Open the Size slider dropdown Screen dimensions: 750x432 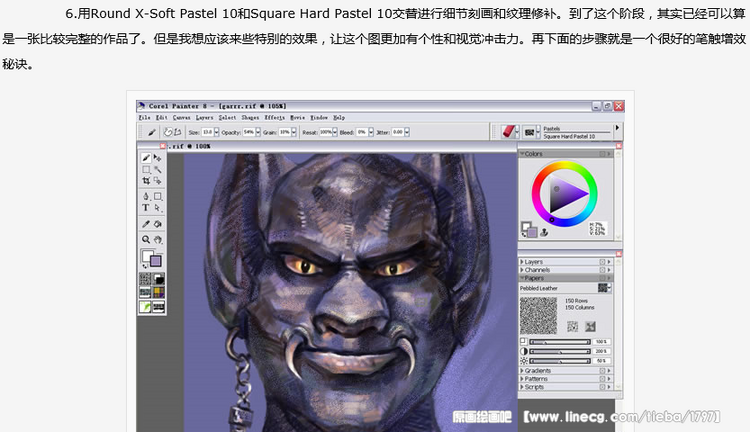point(216,132)
